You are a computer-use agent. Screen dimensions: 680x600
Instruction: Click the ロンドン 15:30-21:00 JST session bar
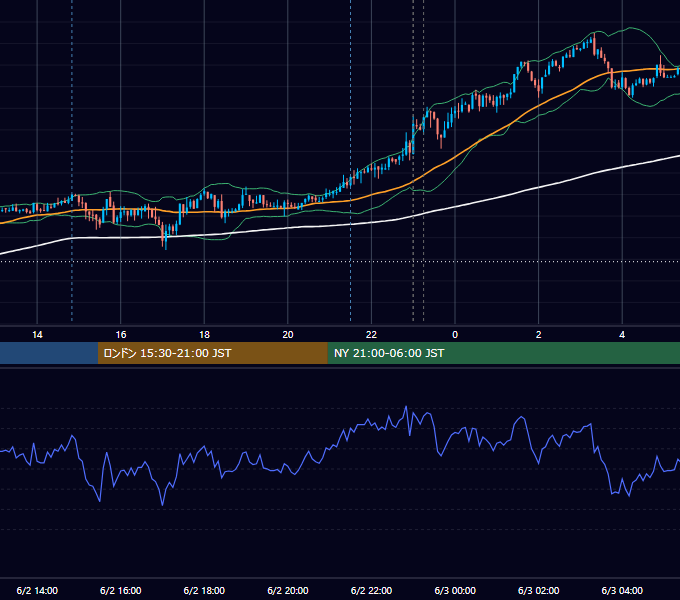click(x=212, y=353)
